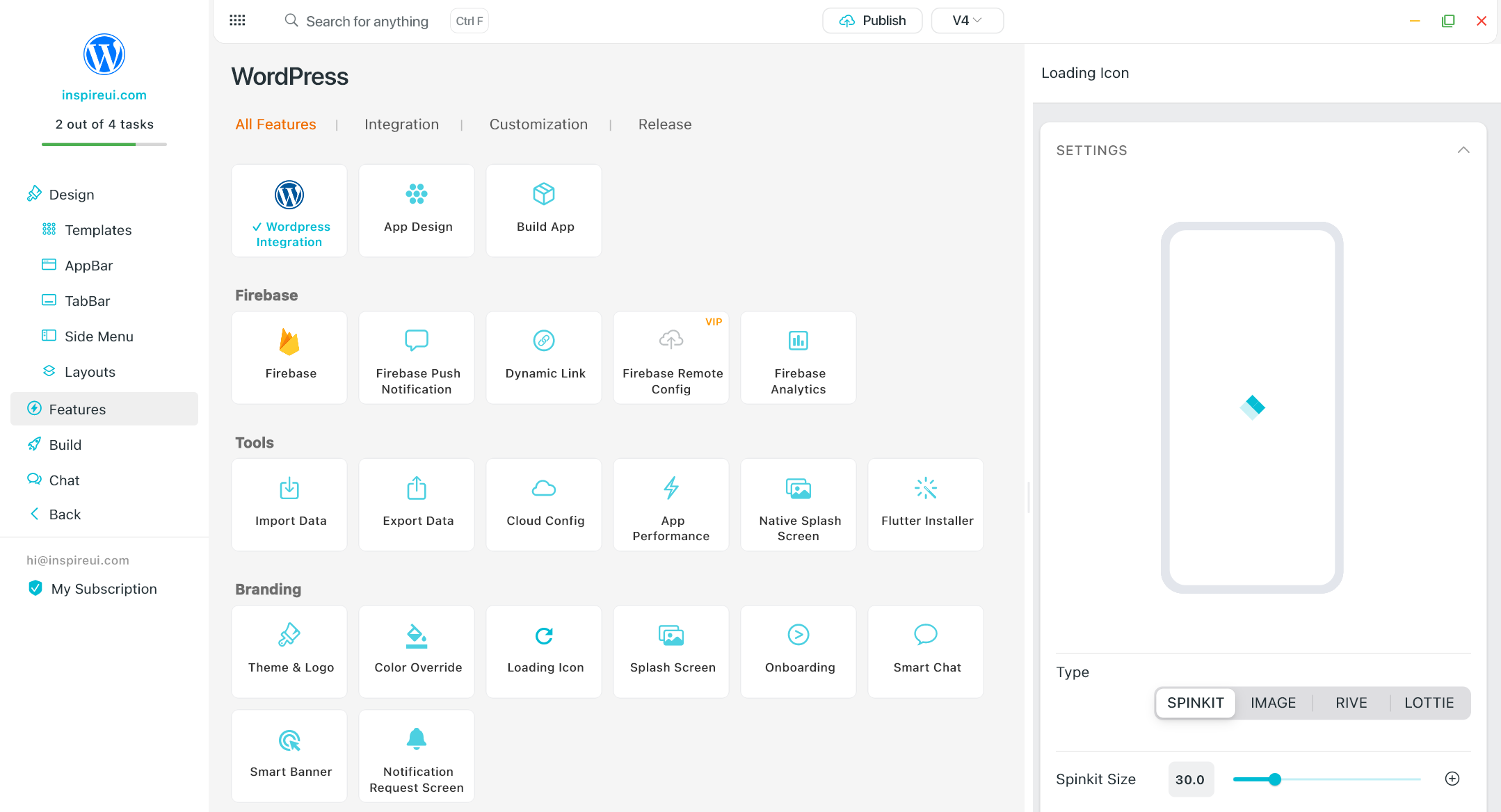
Task: Click the Smart Banner icon
Action: click(289, 741)
